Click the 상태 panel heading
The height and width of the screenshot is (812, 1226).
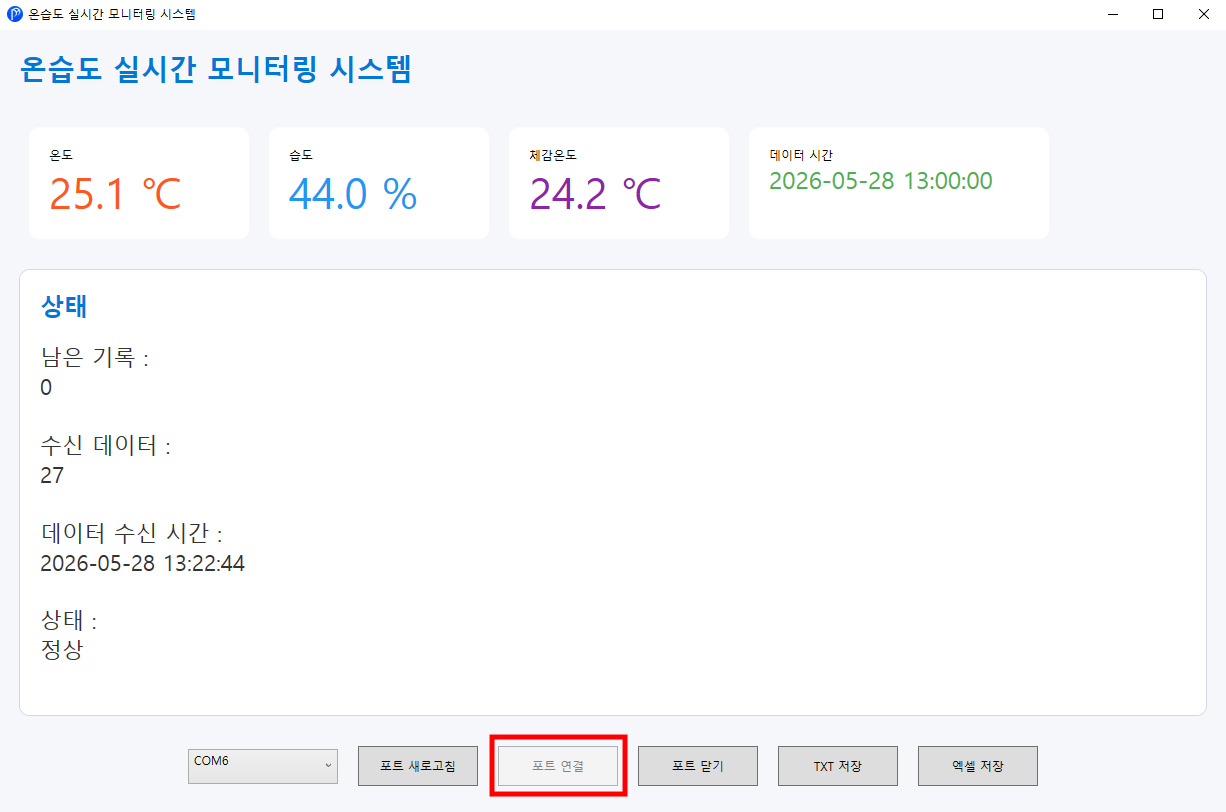tap(64, 307)
